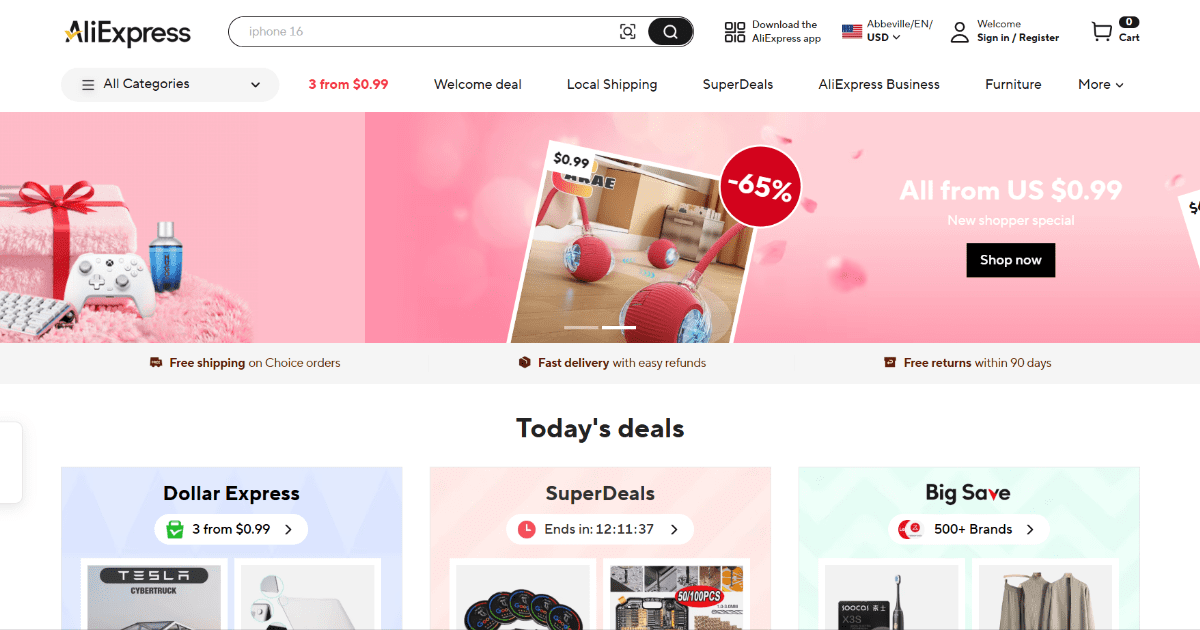Open the shopping cart icon
Viewport: 1200px width, 630px height.
click(x=1101, y=32)
